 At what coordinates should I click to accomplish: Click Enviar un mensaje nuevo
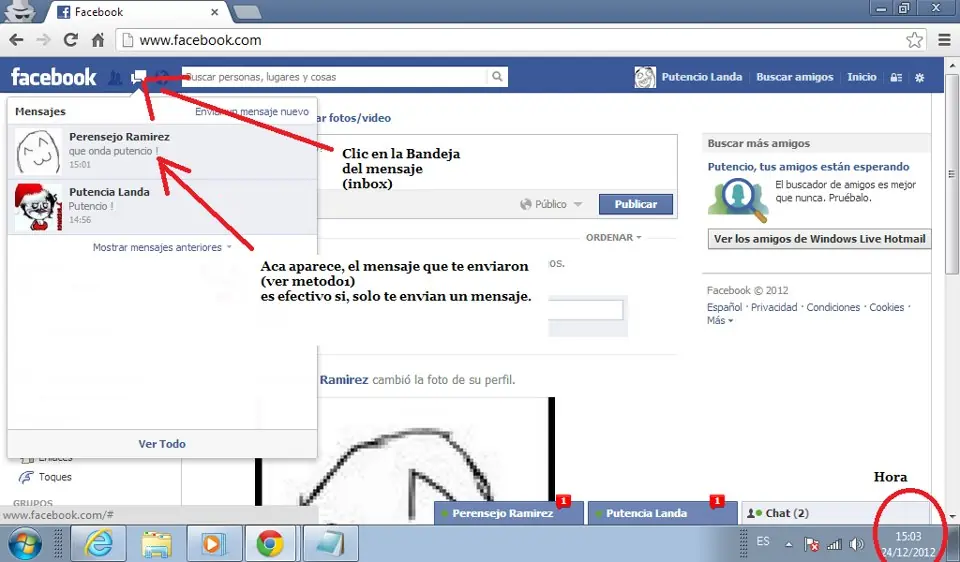252,111
